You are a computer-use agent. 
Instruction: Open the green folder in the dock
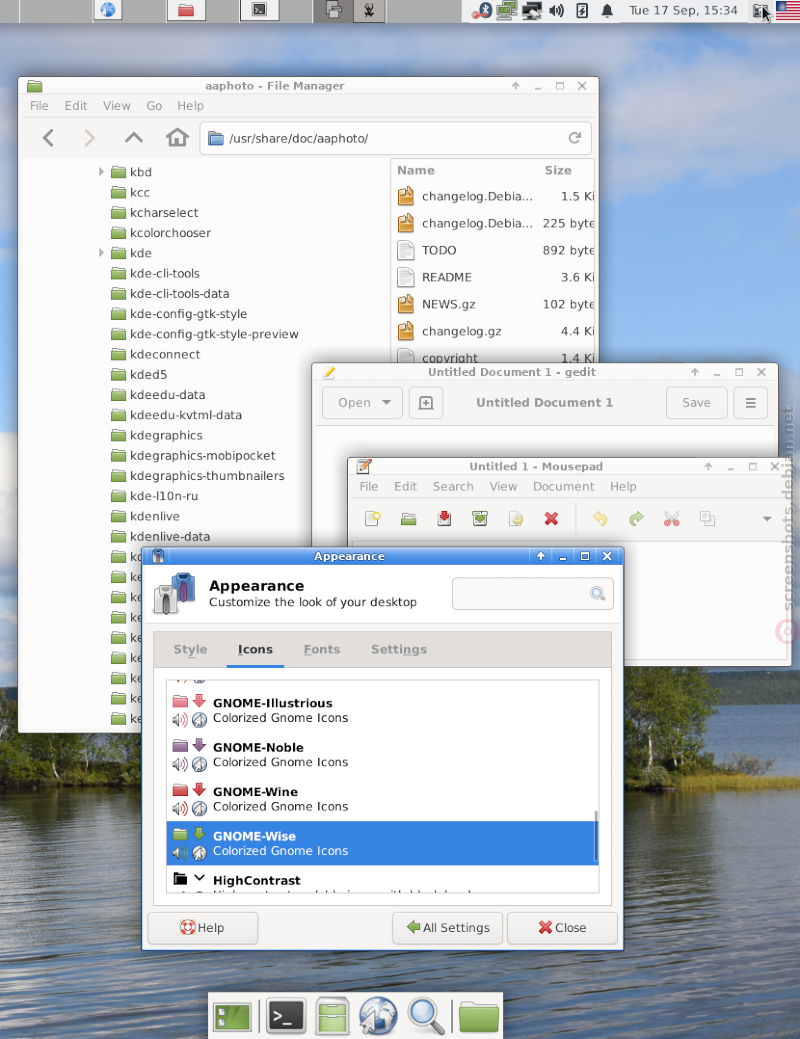[x=479, y=1016]
